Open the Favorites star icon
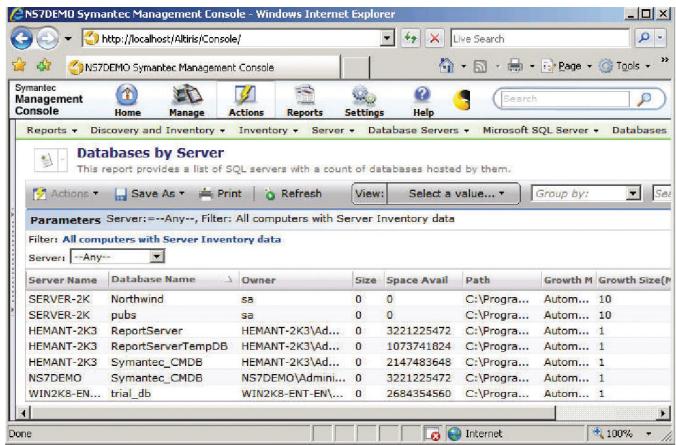The width and height of the screenshot is (676, 445). (19, 66)
